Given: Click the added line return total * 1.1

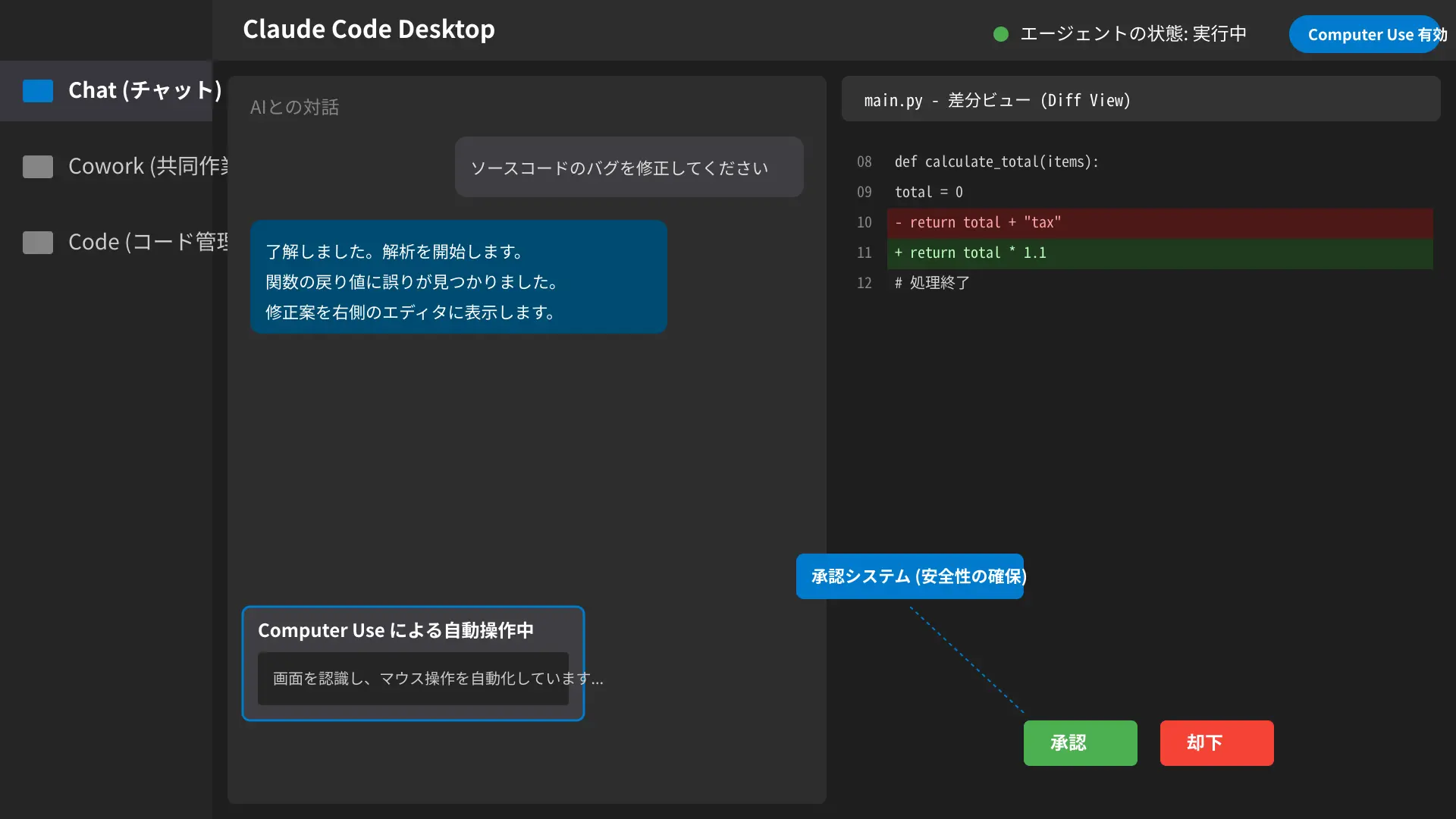Looking at the screenshot, I should [1160, 253].
